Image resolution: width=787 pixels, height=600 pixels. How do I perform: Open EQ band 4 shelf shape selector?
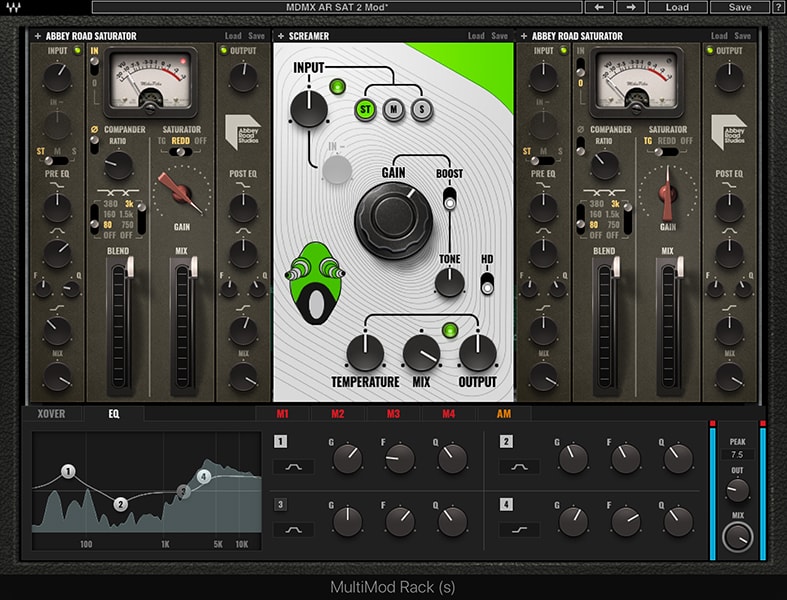(x=519, y=529)
